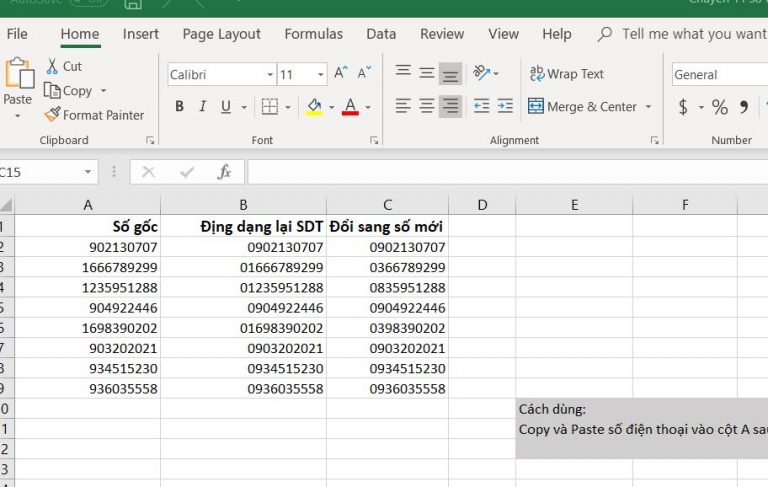Open the Name Box dropdown arrow
Image resolution: width=768 pixels, height=487 pixels.
[88, 172]
